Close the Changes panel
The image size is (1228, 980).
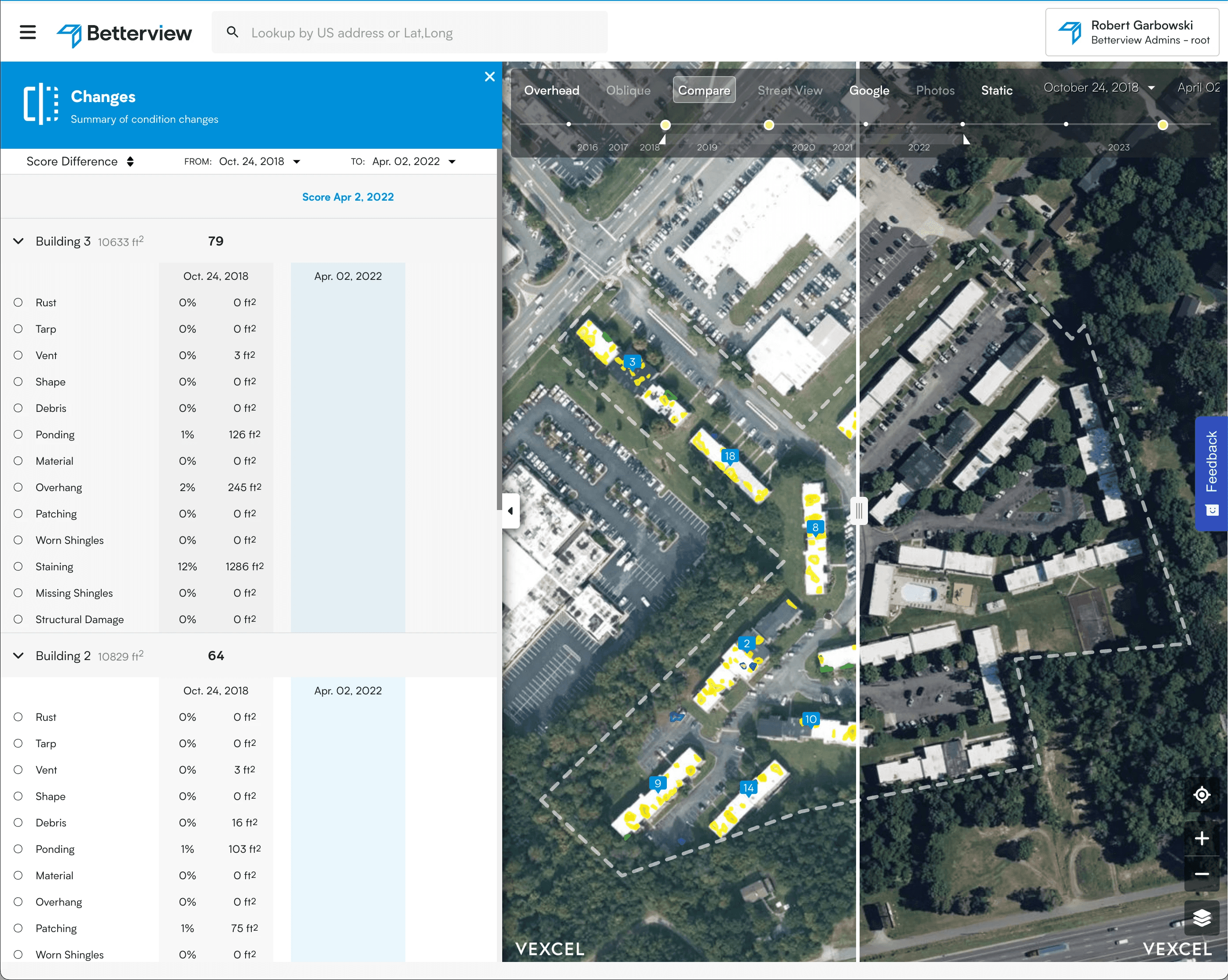(x=489, y=76)
